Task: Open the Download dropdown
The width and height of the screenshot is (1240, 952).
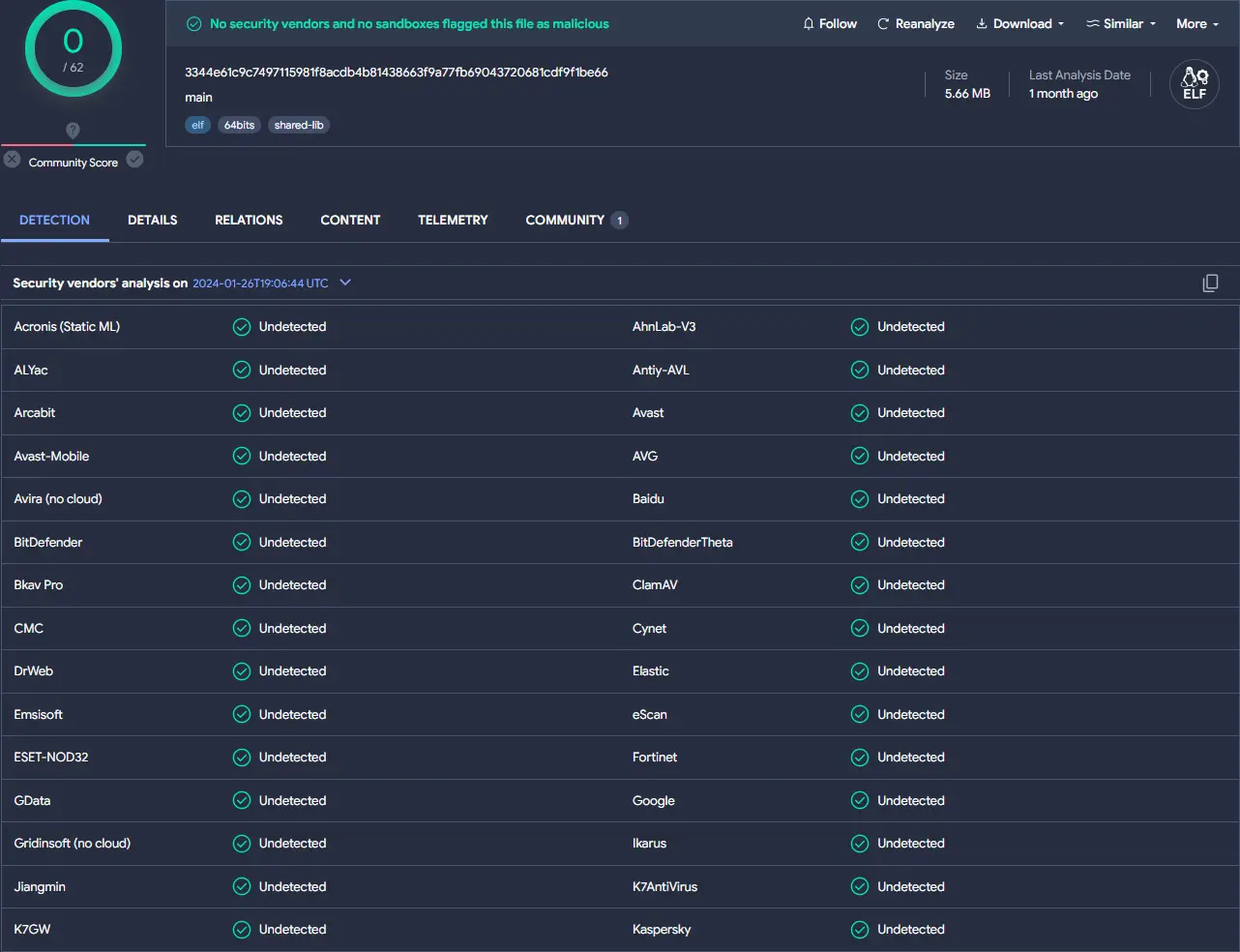Action: point(1019,23)
